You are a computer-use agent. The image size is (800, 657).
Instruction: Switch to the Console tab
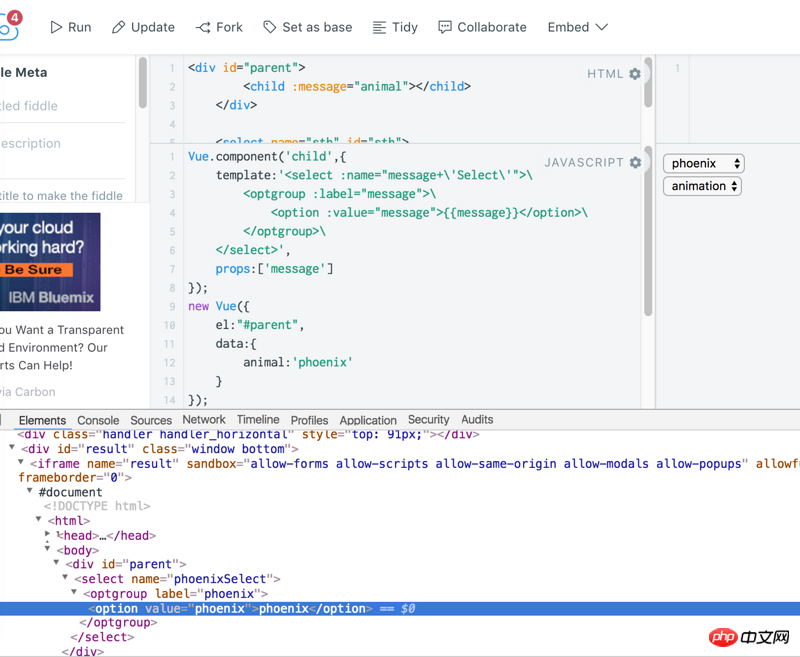tap(98, 420)
